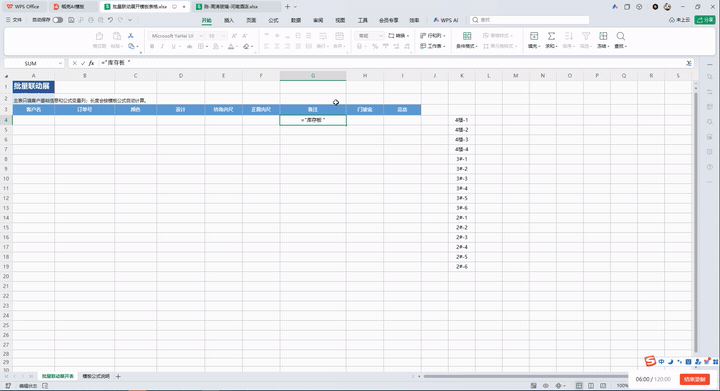Click the increase font size icon
The image size is (720, 391).
pos(234,36)
